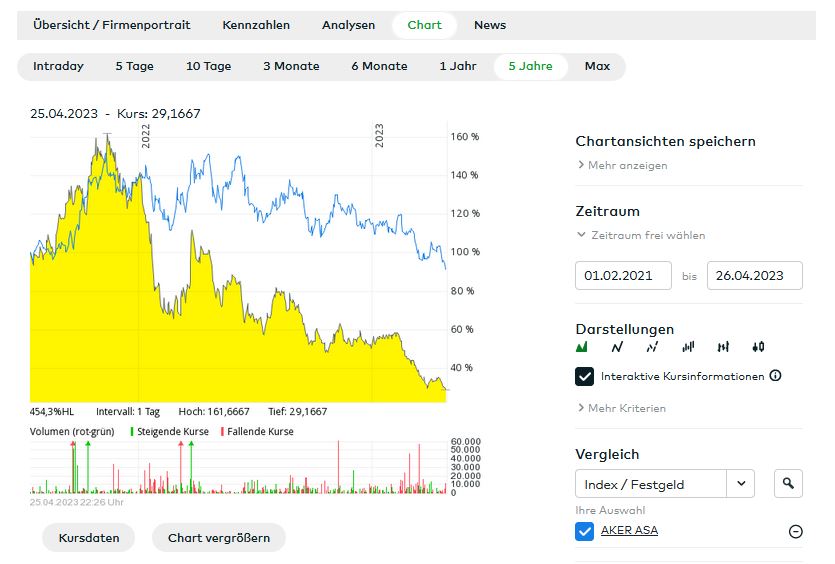835x564 pixels.
Task: Select the filled area (mountain) chart style
Action: pos(583,347)
